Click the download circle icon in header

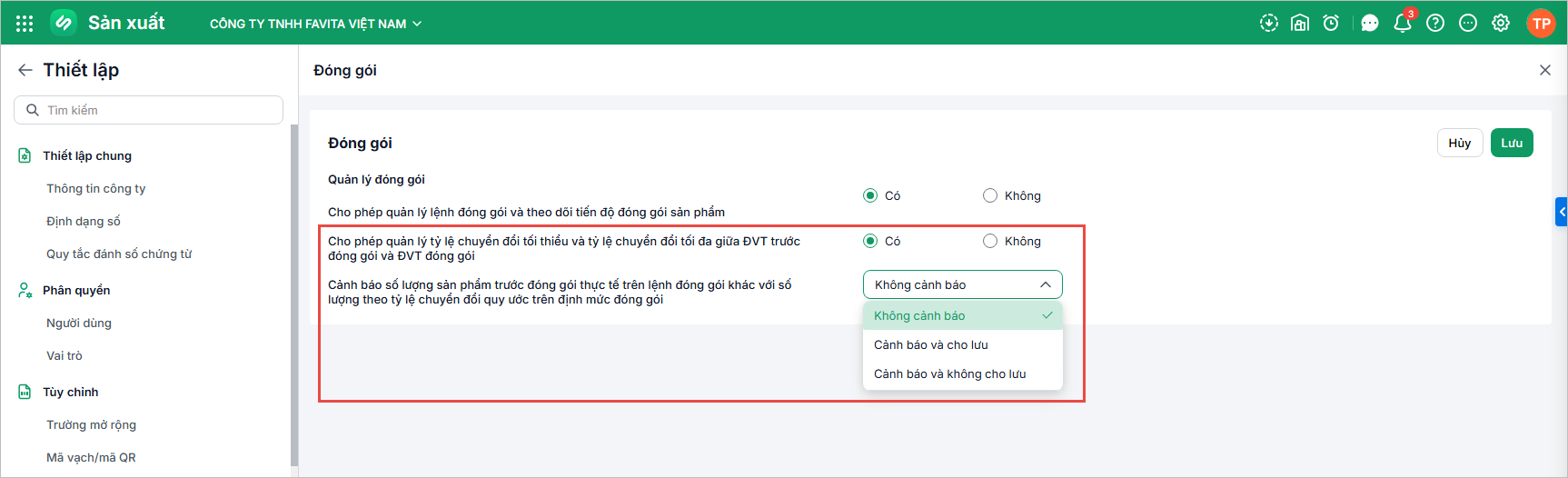click(1269, 24)
